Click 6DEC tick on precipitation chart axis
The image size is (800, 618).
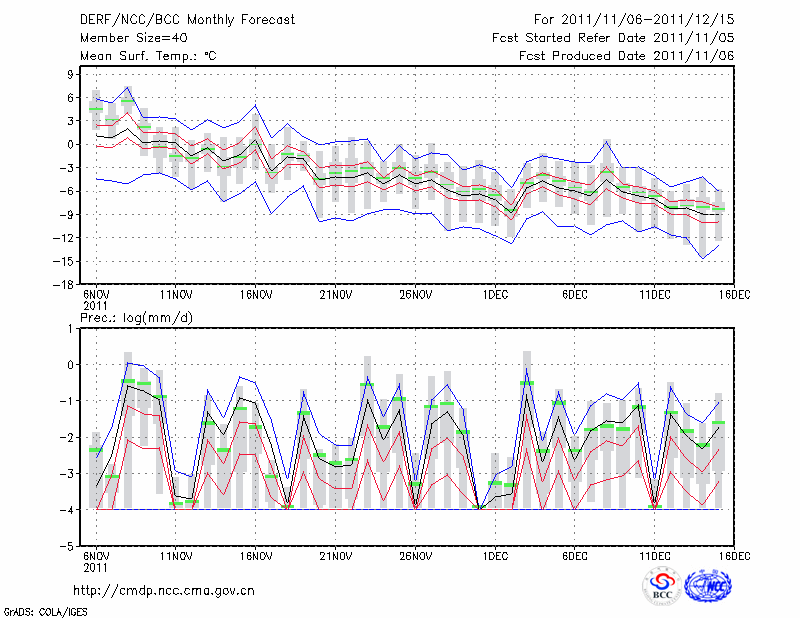[575, 555]
